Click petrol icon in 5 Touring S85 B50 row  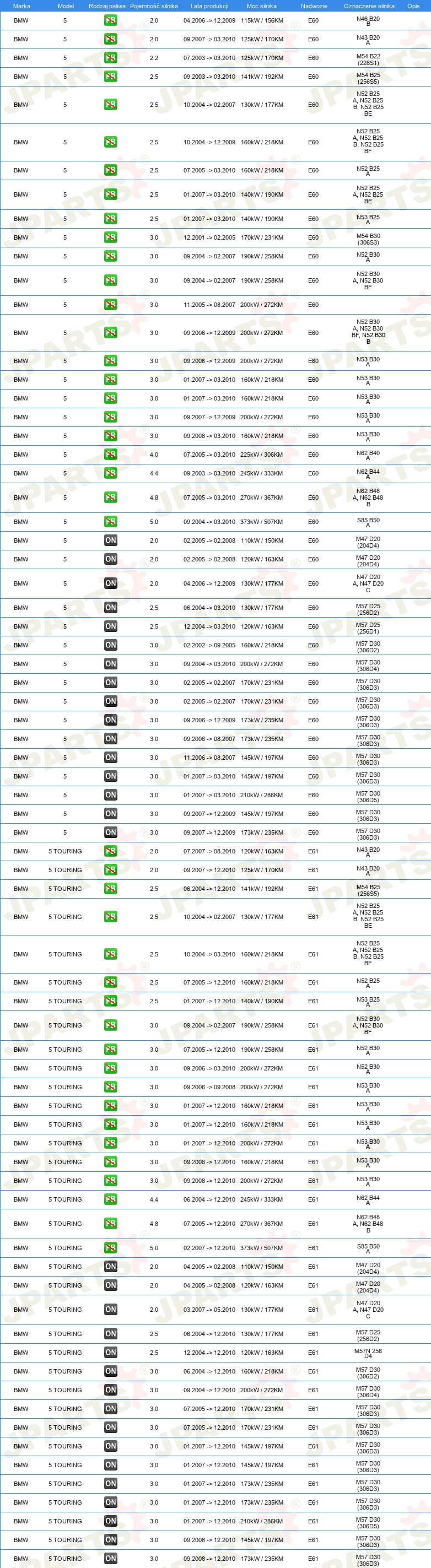coord(110,1248)
